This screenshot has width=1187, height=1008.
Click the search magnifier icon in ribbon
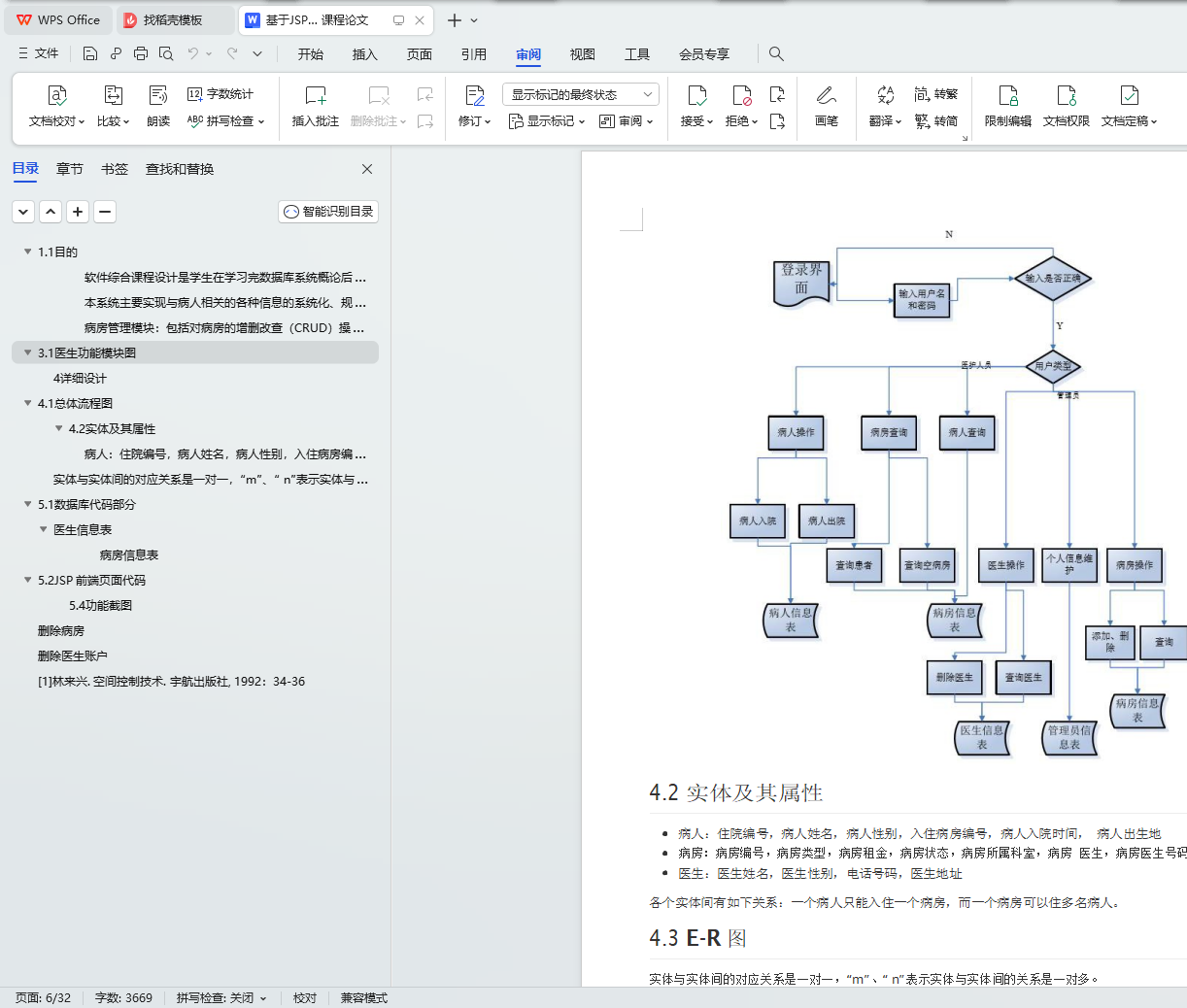point(776,53)
